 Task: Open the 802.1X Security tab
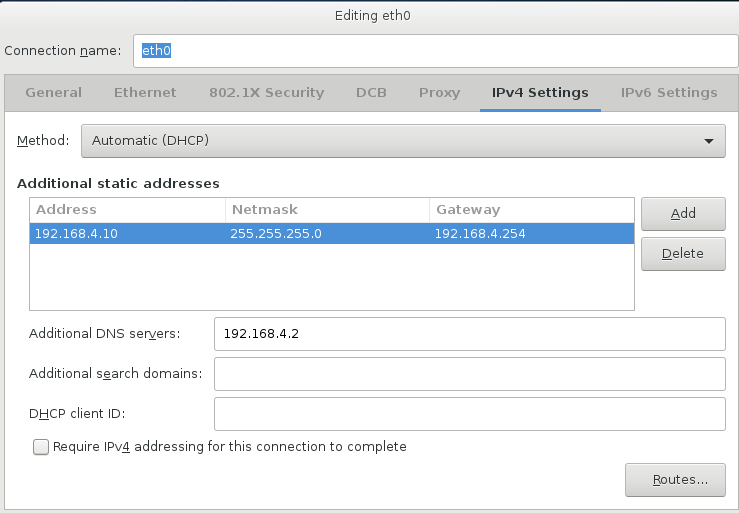tap(266, 93)
